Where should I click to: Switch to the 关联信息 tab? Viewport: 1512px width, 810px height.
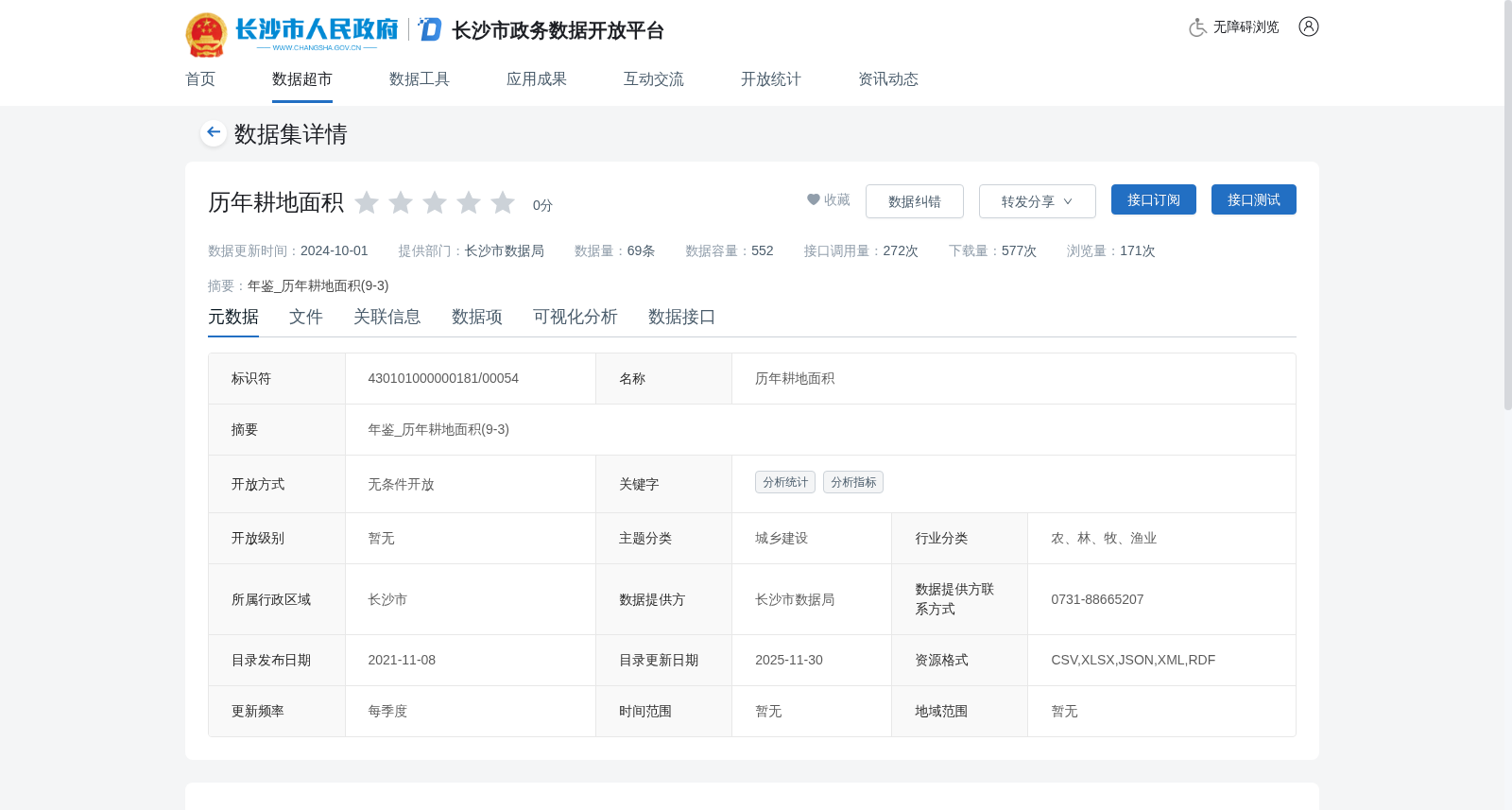(x=387, y=318)
